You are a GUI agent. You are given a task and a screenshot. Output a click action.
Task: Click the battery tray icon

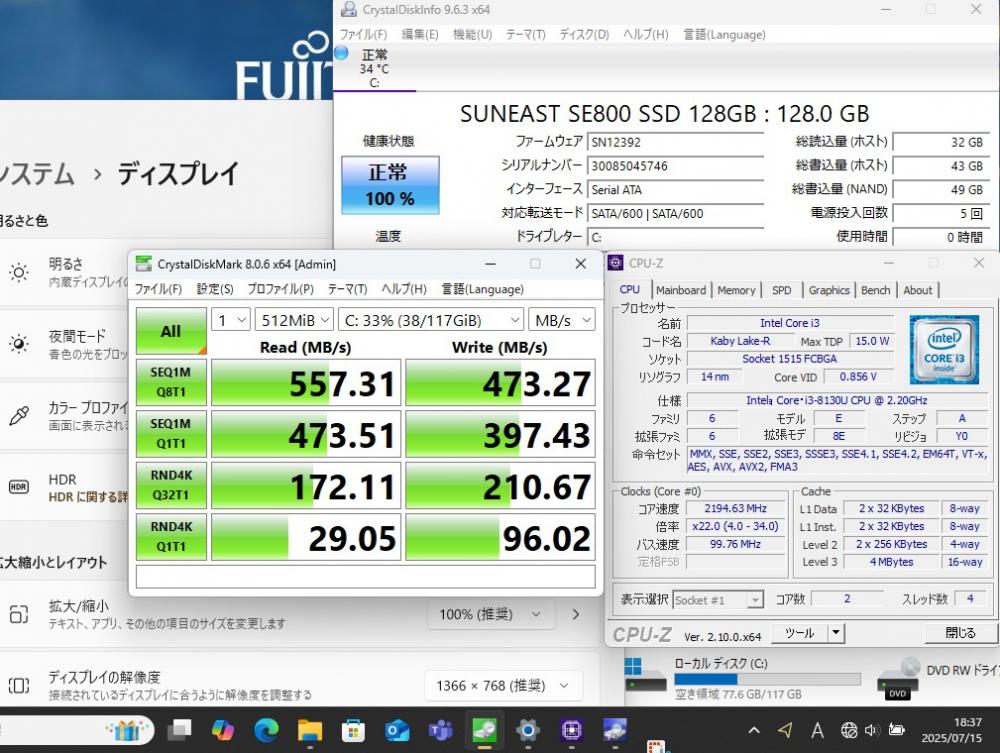click(x=897, y=730)
